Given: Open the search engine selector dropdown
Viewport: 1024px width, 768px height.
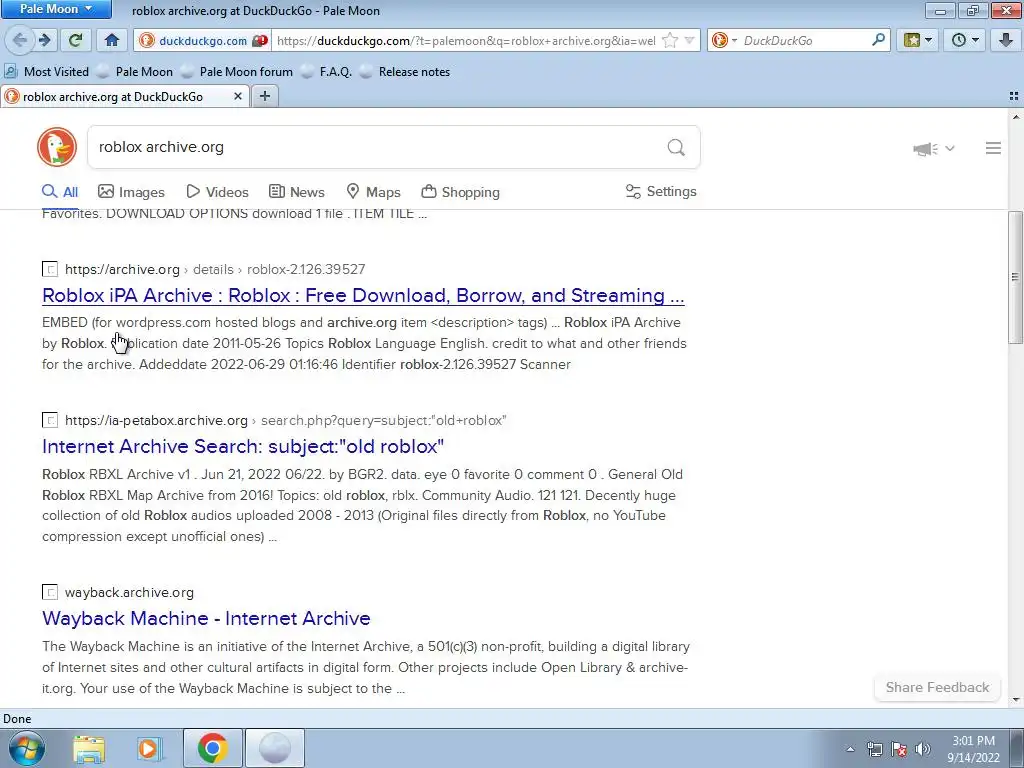Looking at the screenshot, I should coord(724,40).
